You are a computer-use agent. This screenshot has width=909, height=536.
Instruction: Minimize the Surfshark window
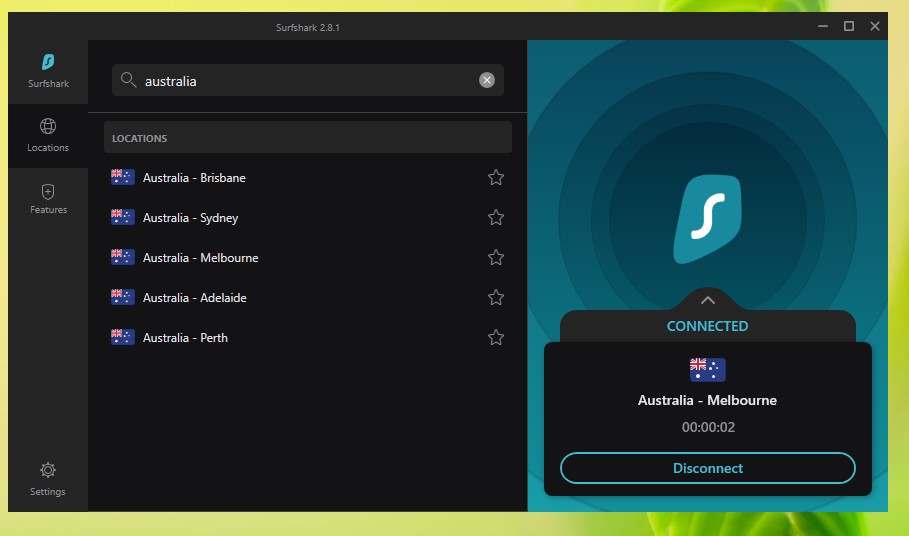pos(823,26)
